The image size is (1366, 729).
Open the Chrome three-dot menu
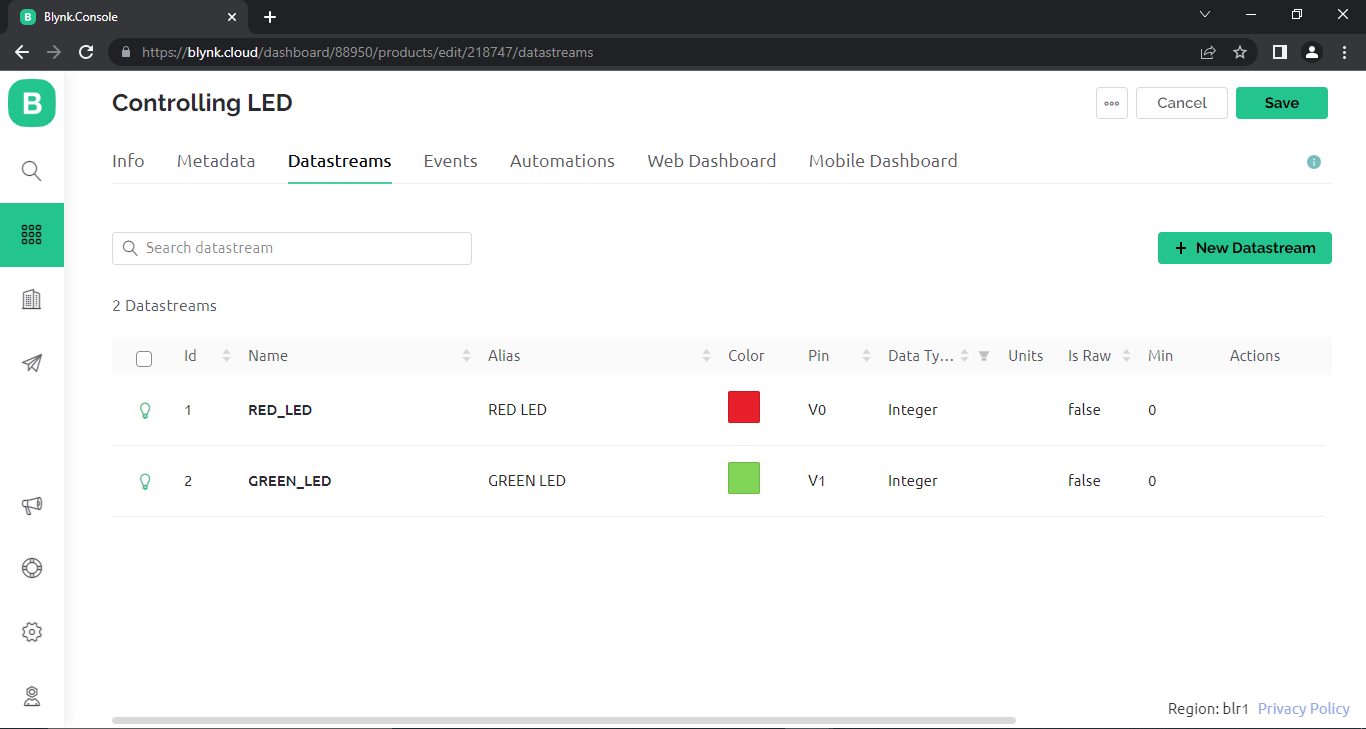[x=1344, y=52]
